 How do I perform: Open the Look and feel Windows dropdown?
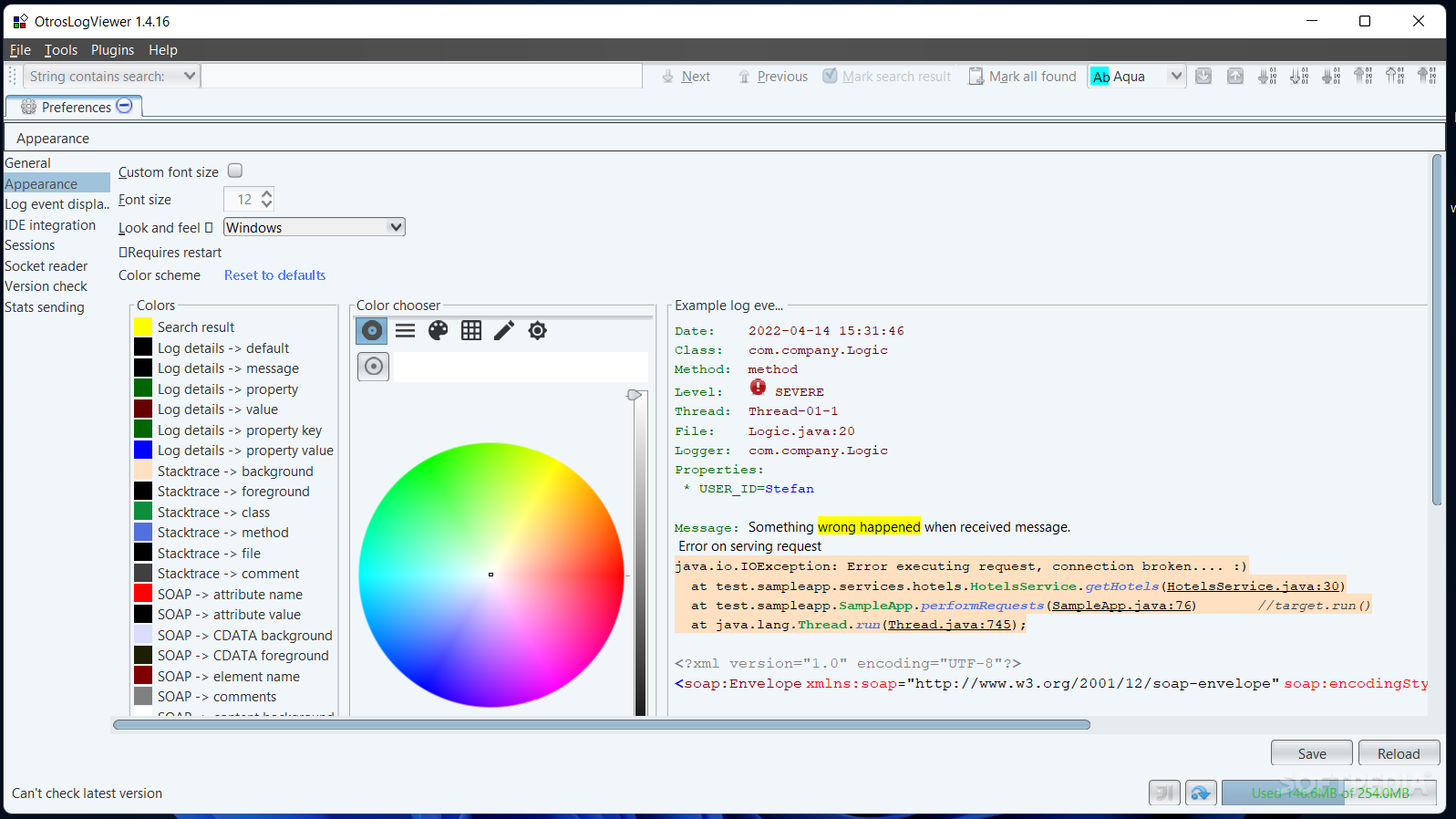click(315, 227)
